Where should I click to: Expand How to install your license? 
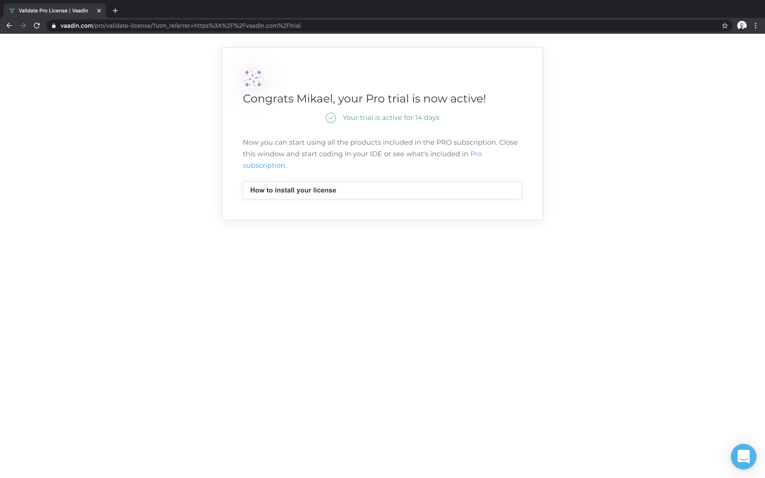pos(382,190)
